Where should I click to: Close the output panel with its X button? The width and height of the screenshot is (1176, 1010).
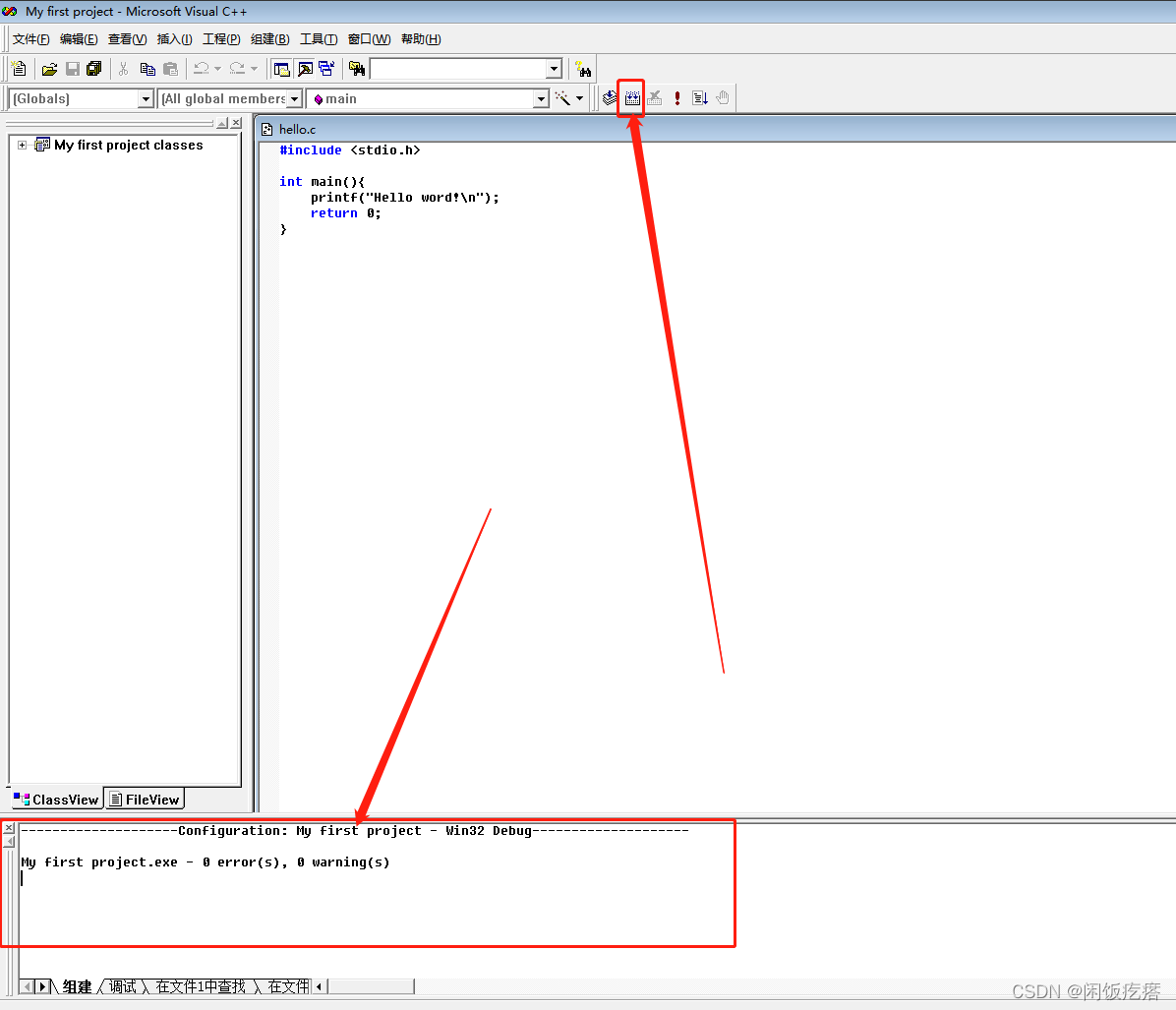click(x=9, y=828)
